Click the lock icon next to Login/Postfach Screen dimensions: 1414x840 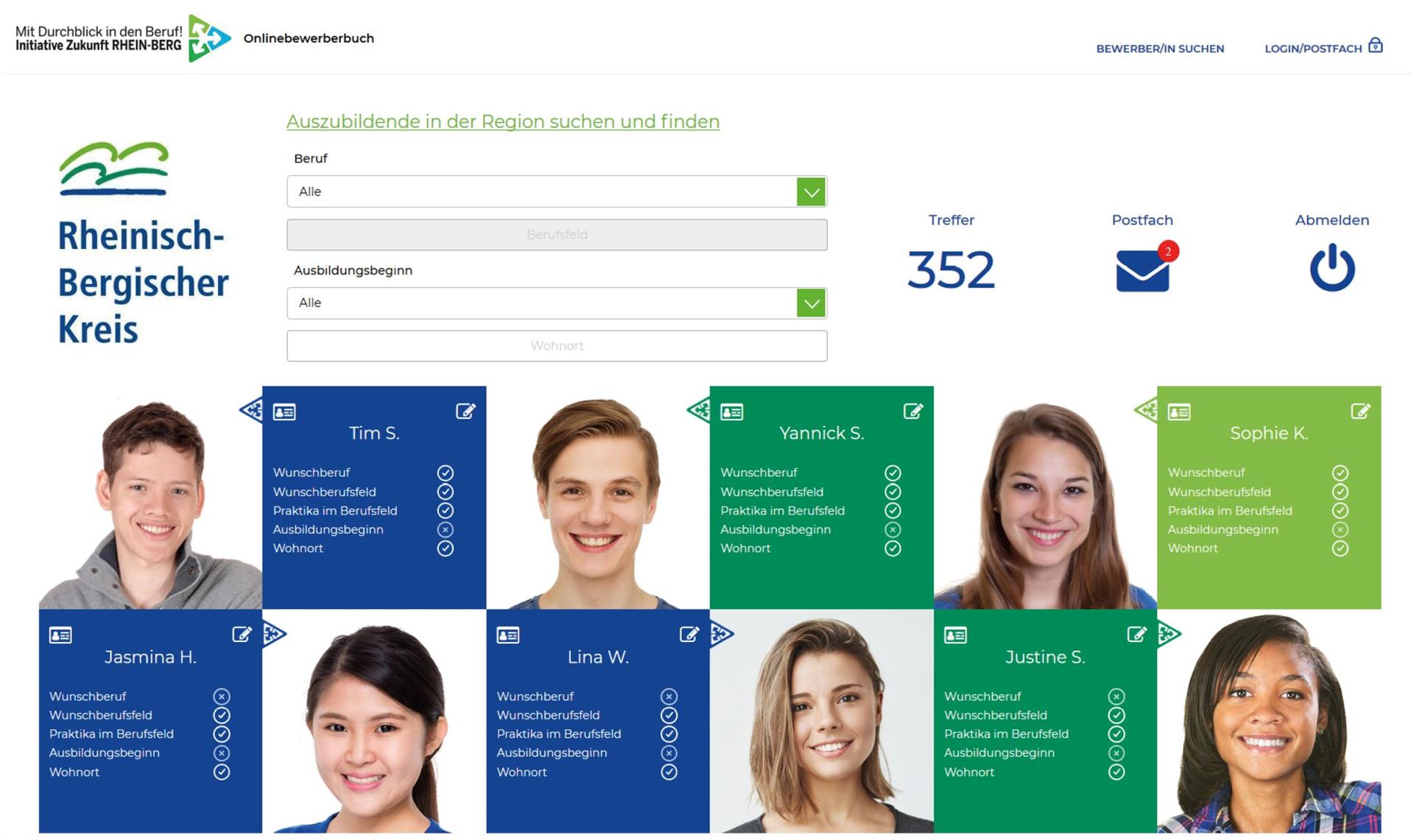click(1375, 46)
